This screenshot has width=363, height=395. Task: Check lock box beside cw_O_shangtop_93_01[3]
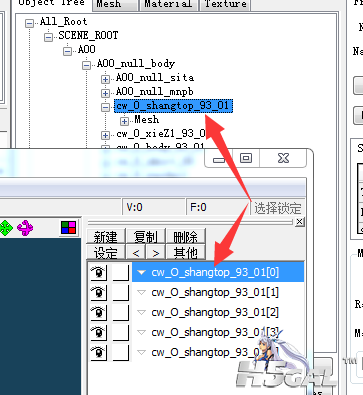120,332
